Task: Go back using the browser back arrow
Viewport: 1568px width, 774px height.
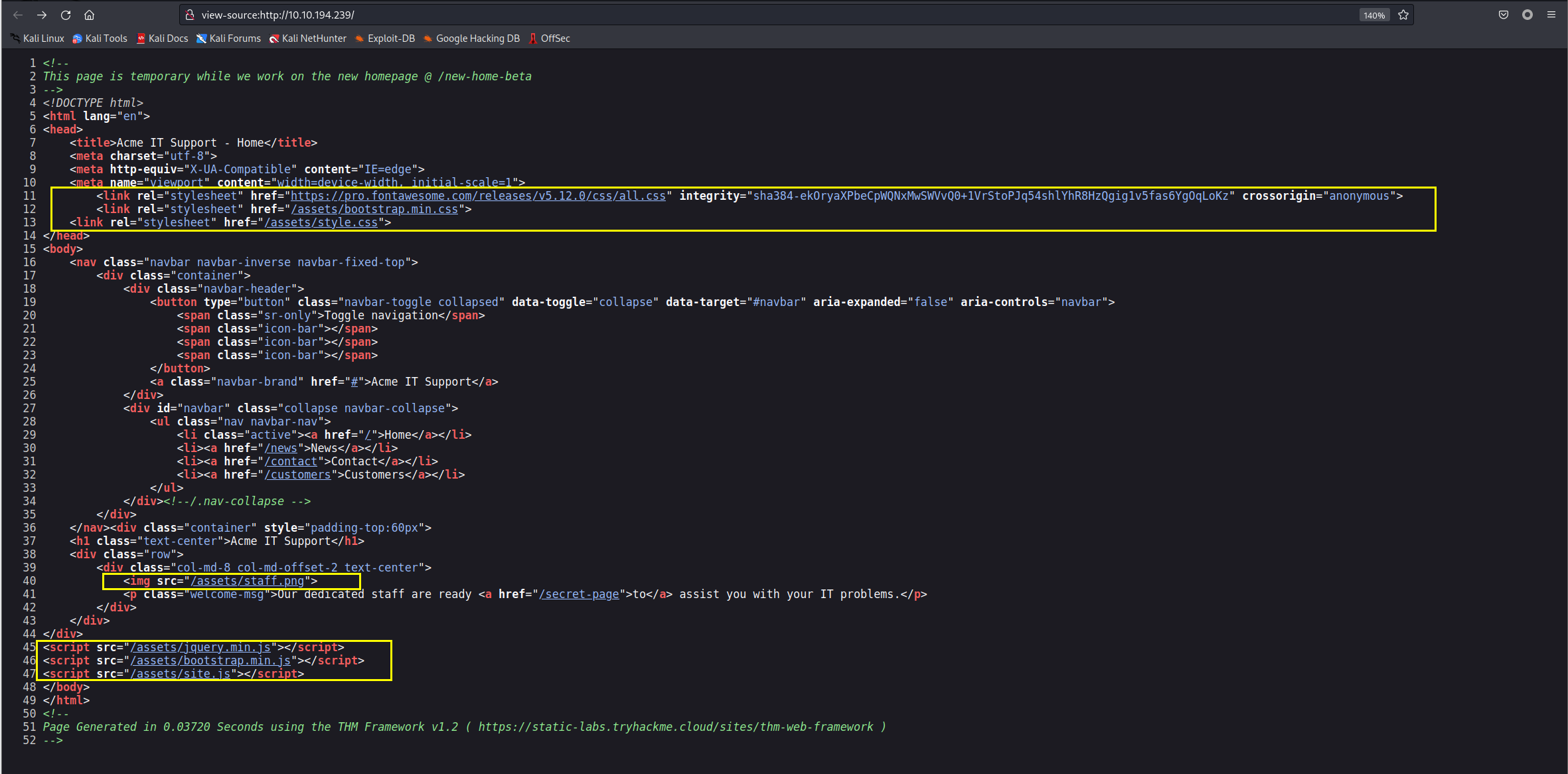Action: (x=18, y=15)
